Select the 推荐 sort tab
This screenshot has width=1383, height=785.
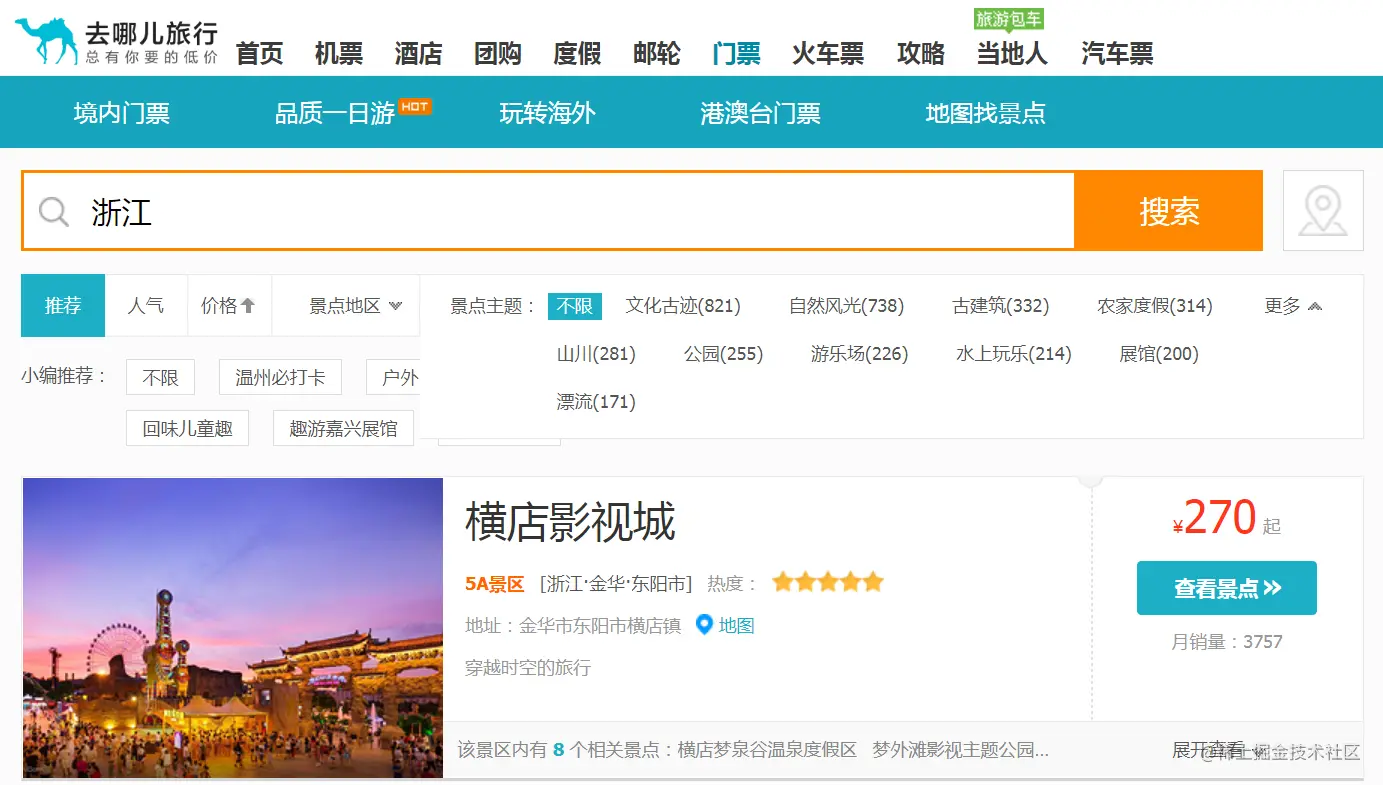63,306
